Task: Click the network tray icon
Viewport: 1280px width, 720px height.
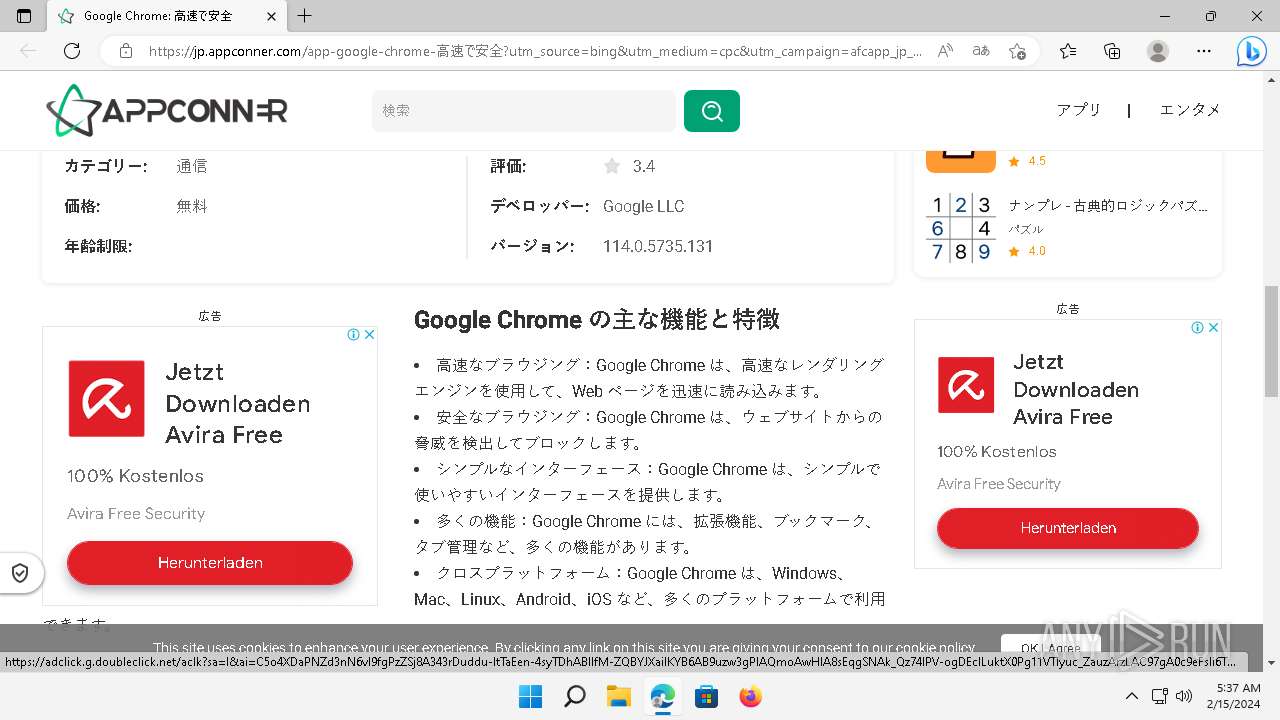Action: (1160, 696)
